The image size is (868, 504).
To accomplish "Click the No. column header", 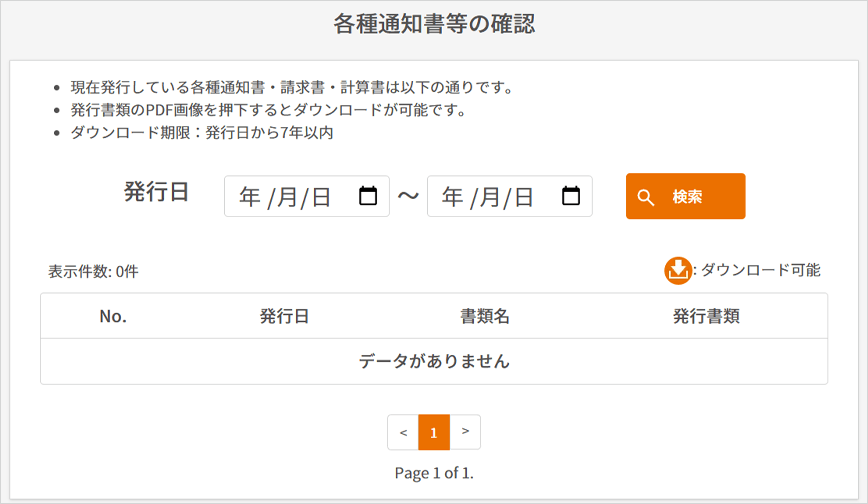I will tap(113, 316).
